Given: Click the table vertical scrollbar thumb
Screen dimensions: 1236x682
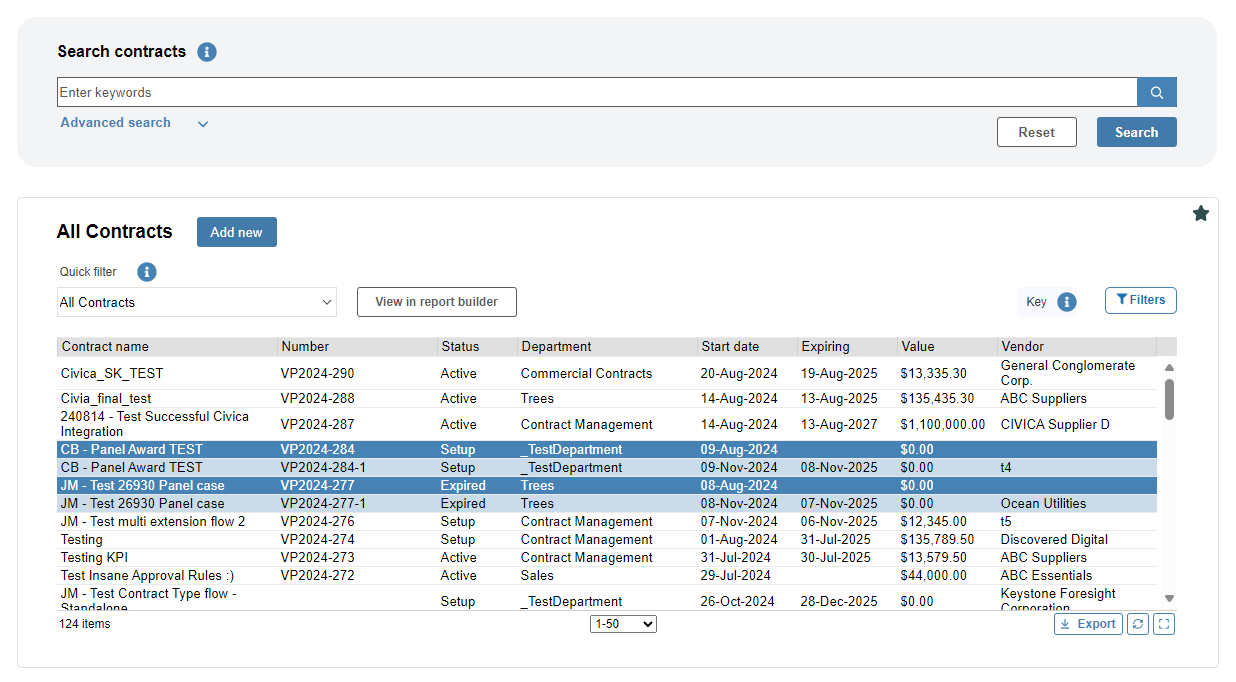Looking at the screenshot, I should 1169,399.
